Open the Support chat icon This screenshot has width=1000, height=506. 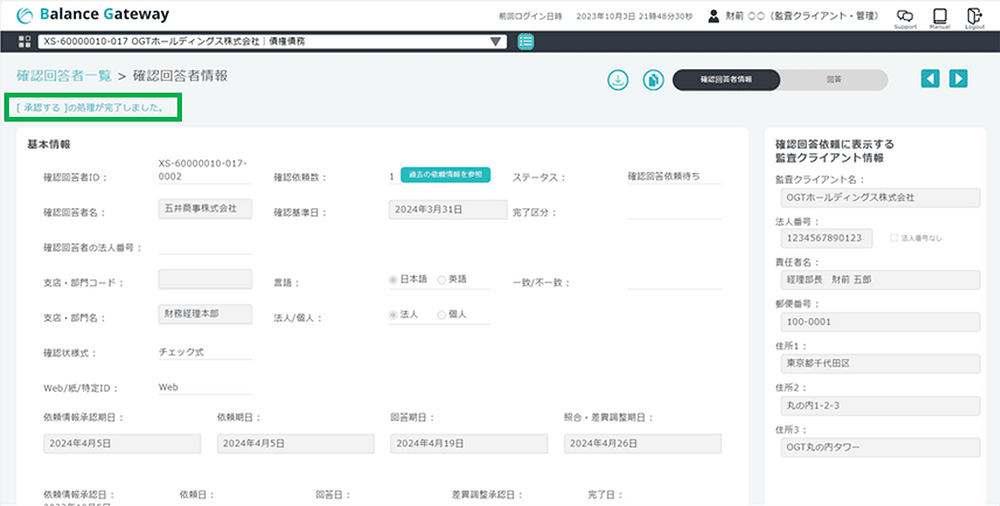[904, 17]
